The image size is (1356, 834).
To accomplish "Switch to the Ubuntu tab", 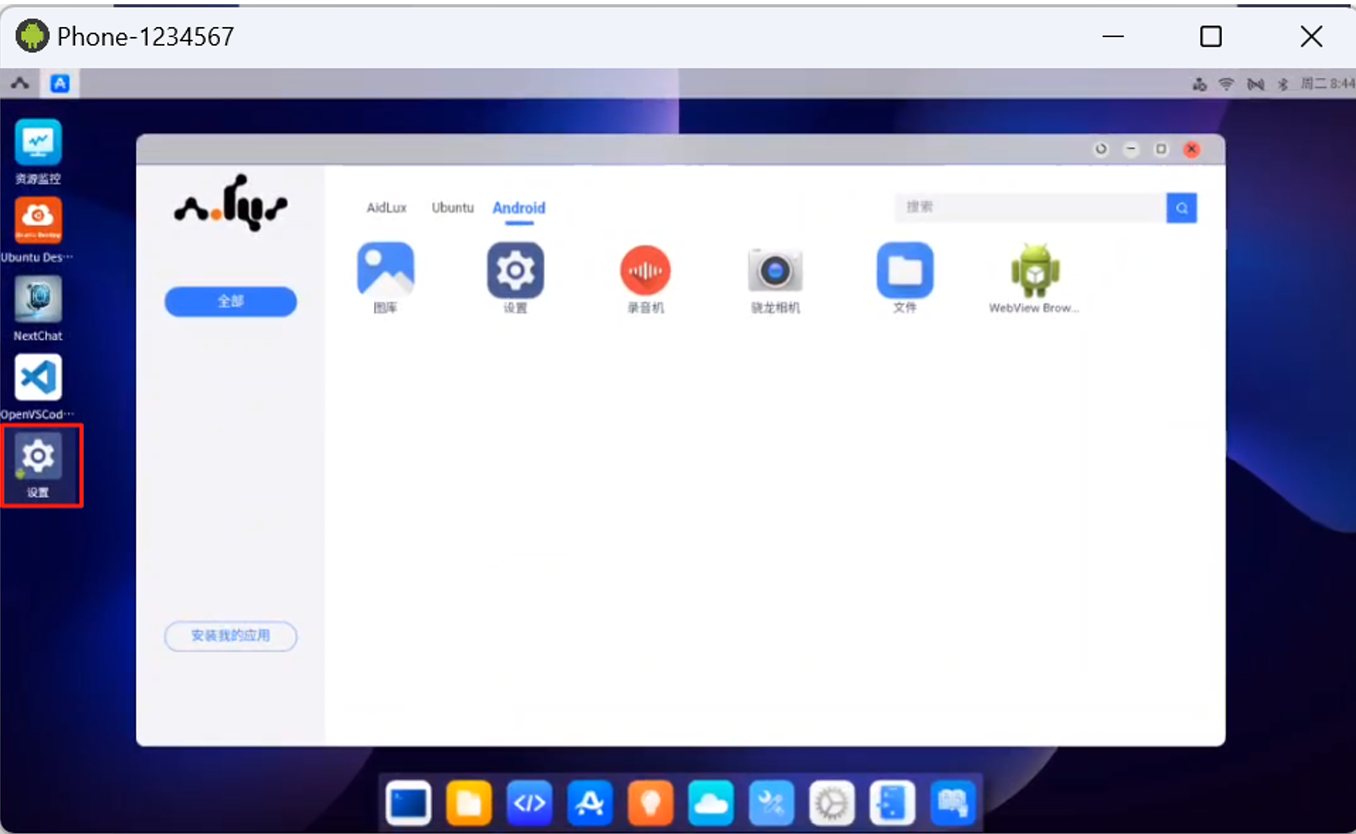I will click(453, 208).
